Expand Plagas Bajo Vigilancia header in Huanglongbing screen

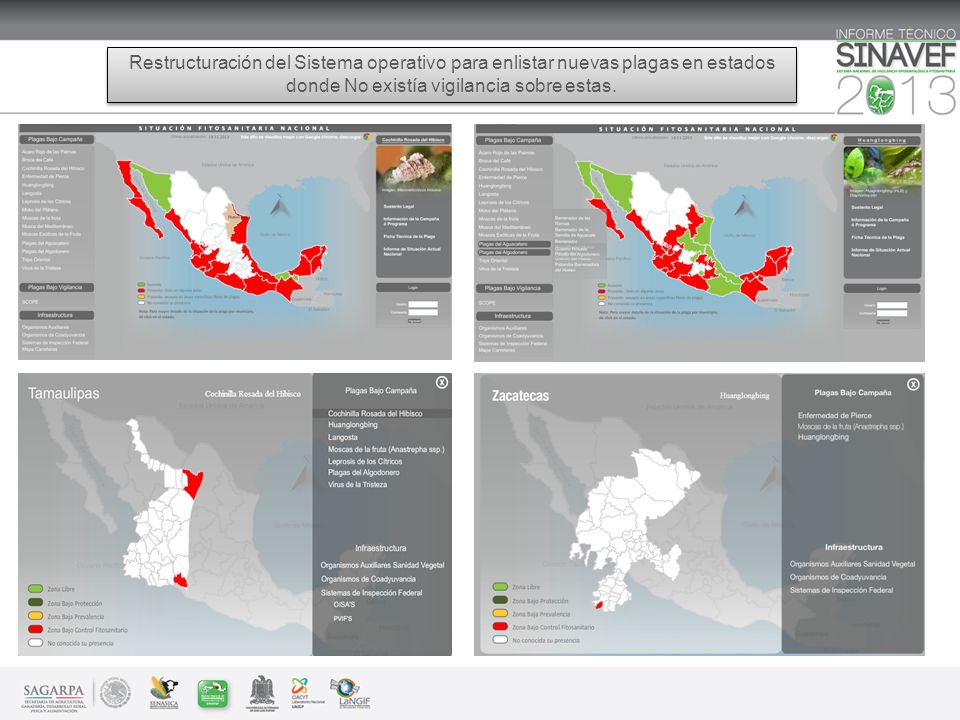click(513, 288)
